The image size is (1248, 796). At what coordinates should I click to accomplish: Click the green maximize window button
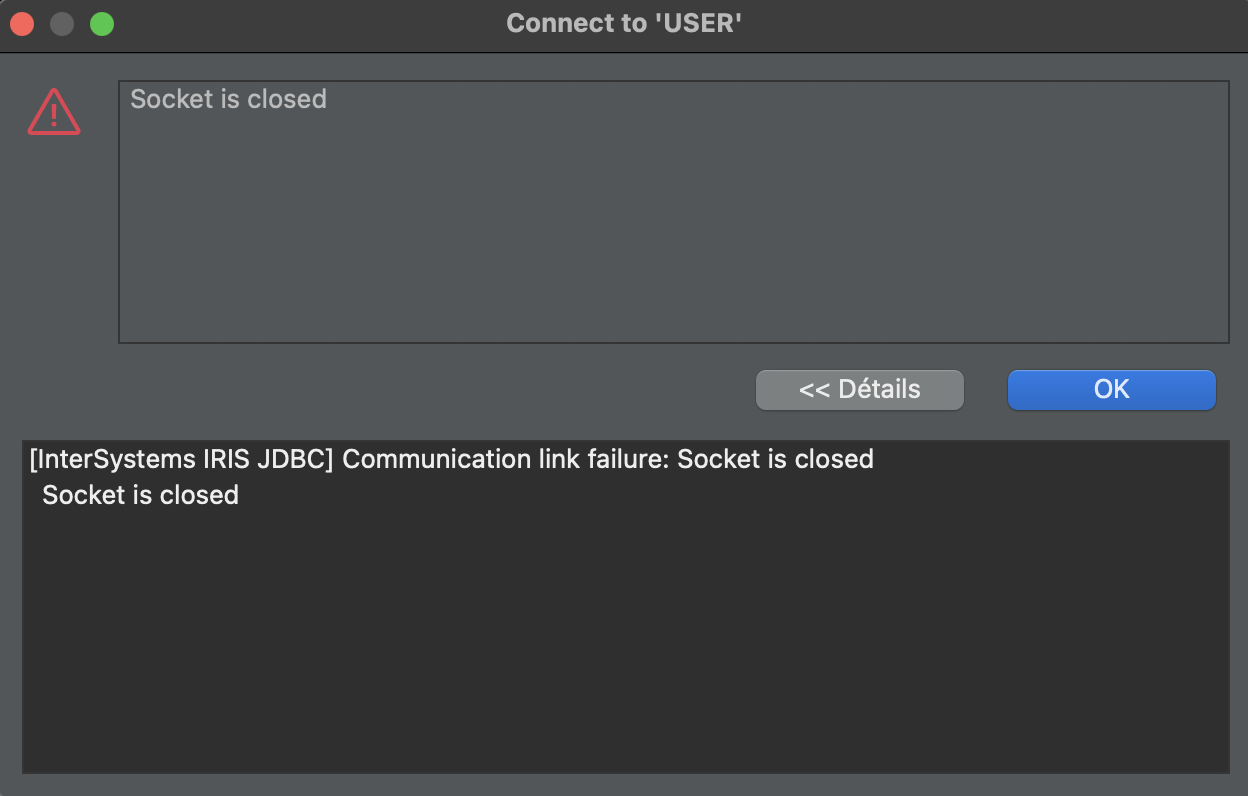(102, 24)
